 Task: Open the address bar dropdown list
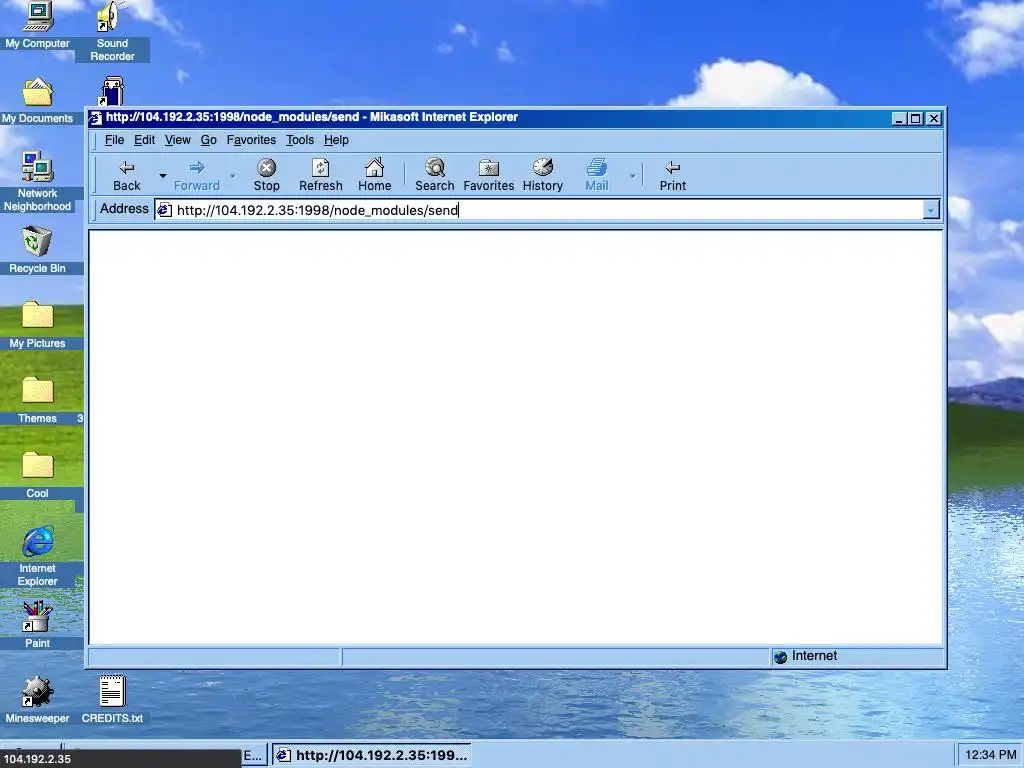(931, 210)
